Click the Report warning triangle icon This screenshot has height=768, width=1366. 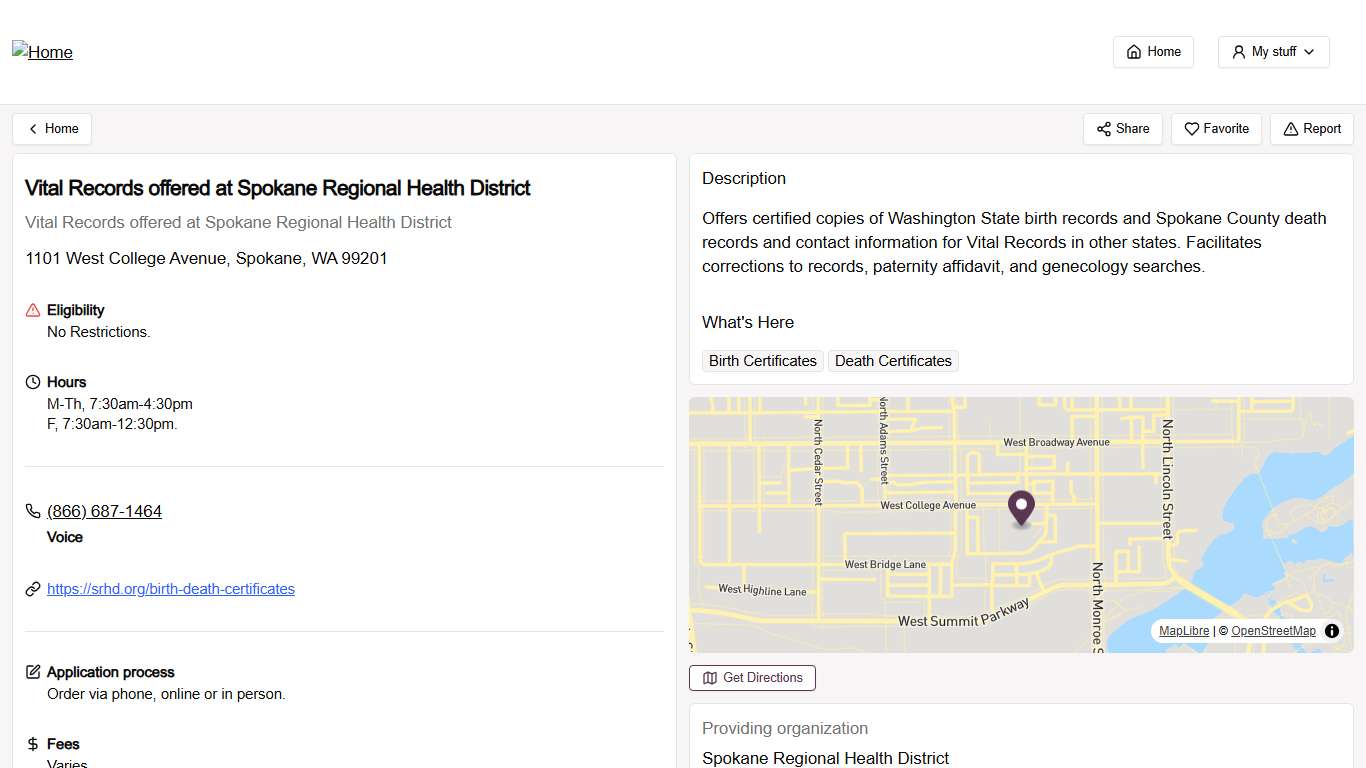[x=1287, y=129]
